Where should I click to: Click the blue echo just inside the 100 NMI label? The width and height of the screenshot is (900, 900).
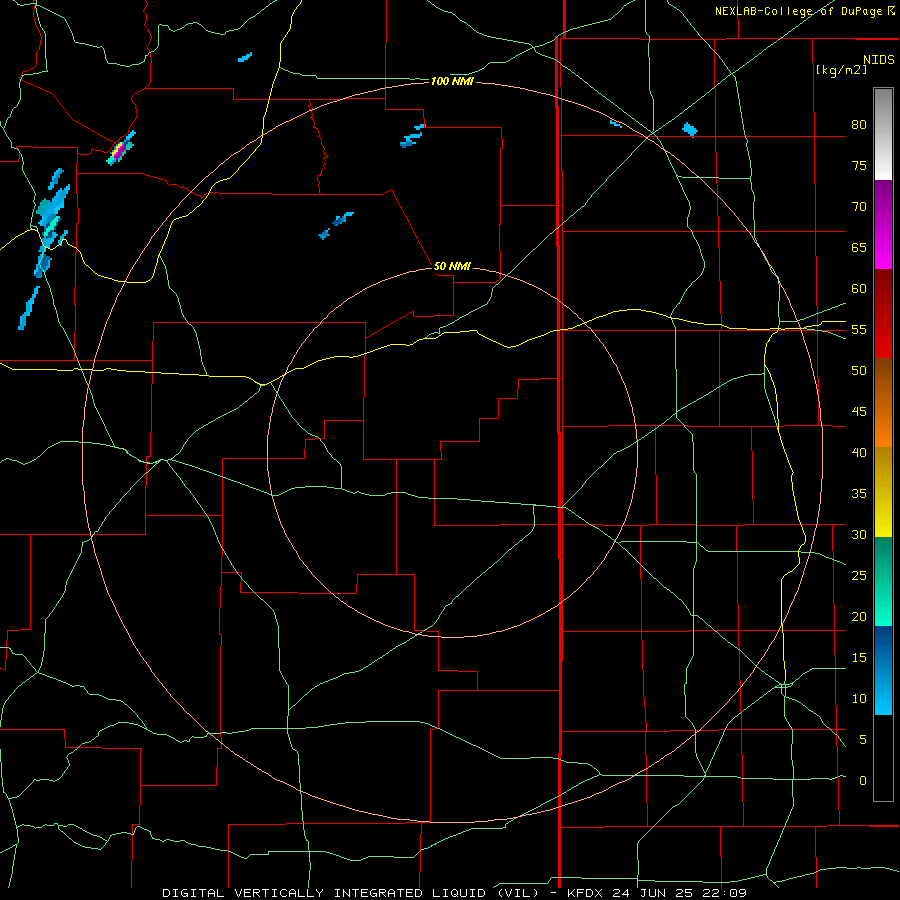click(x=412, y=136)
